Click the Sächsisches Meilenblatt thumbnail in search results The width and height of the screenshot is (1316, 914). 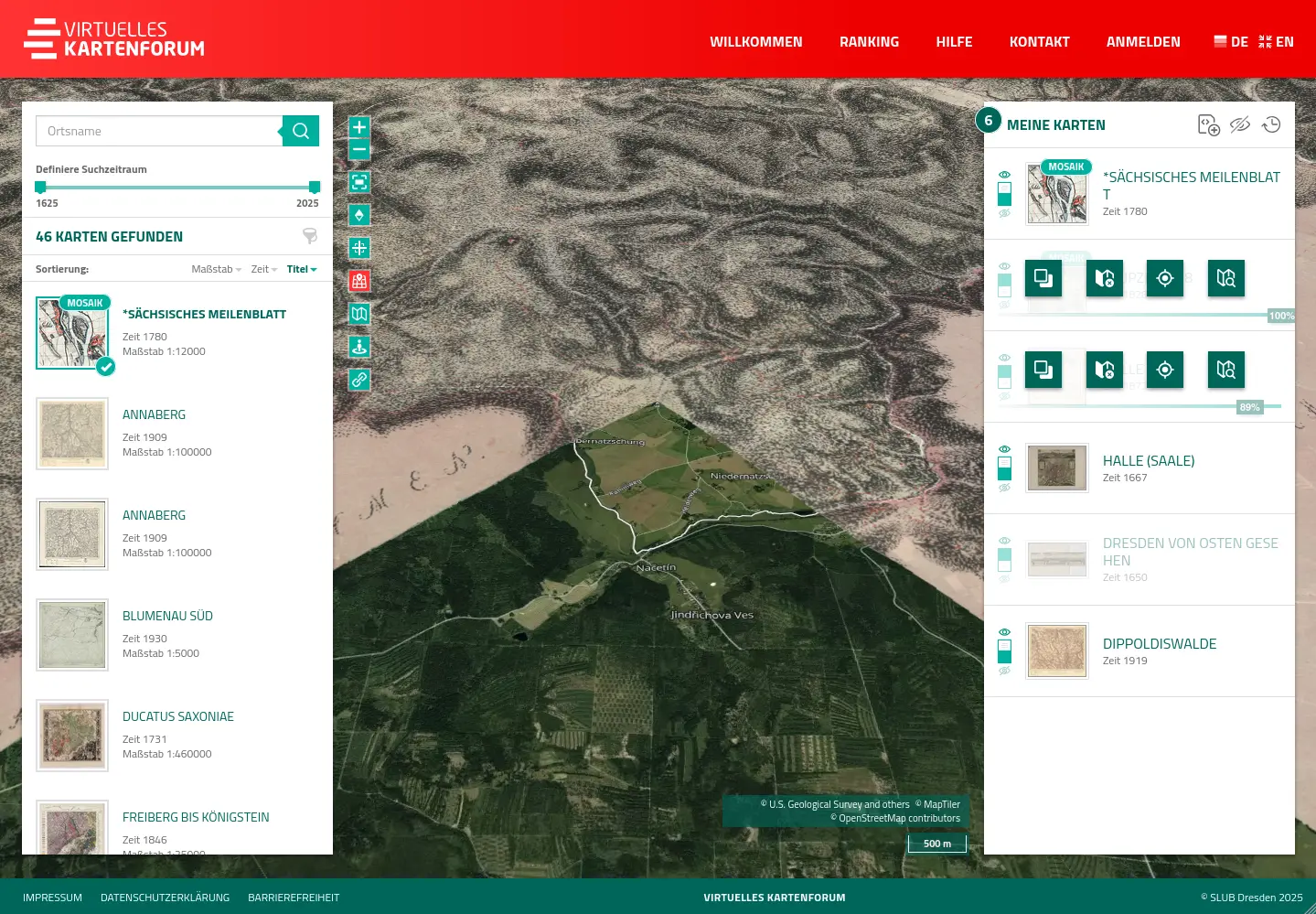[72, 333]
